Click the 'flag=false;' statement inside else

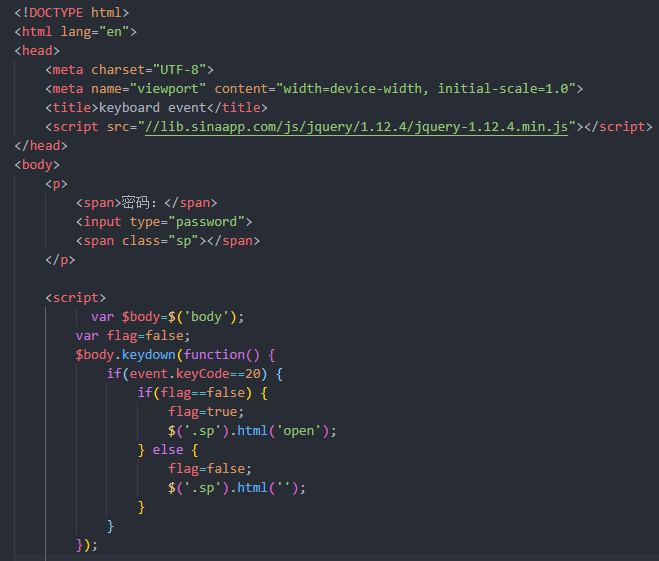pos(210,469)
